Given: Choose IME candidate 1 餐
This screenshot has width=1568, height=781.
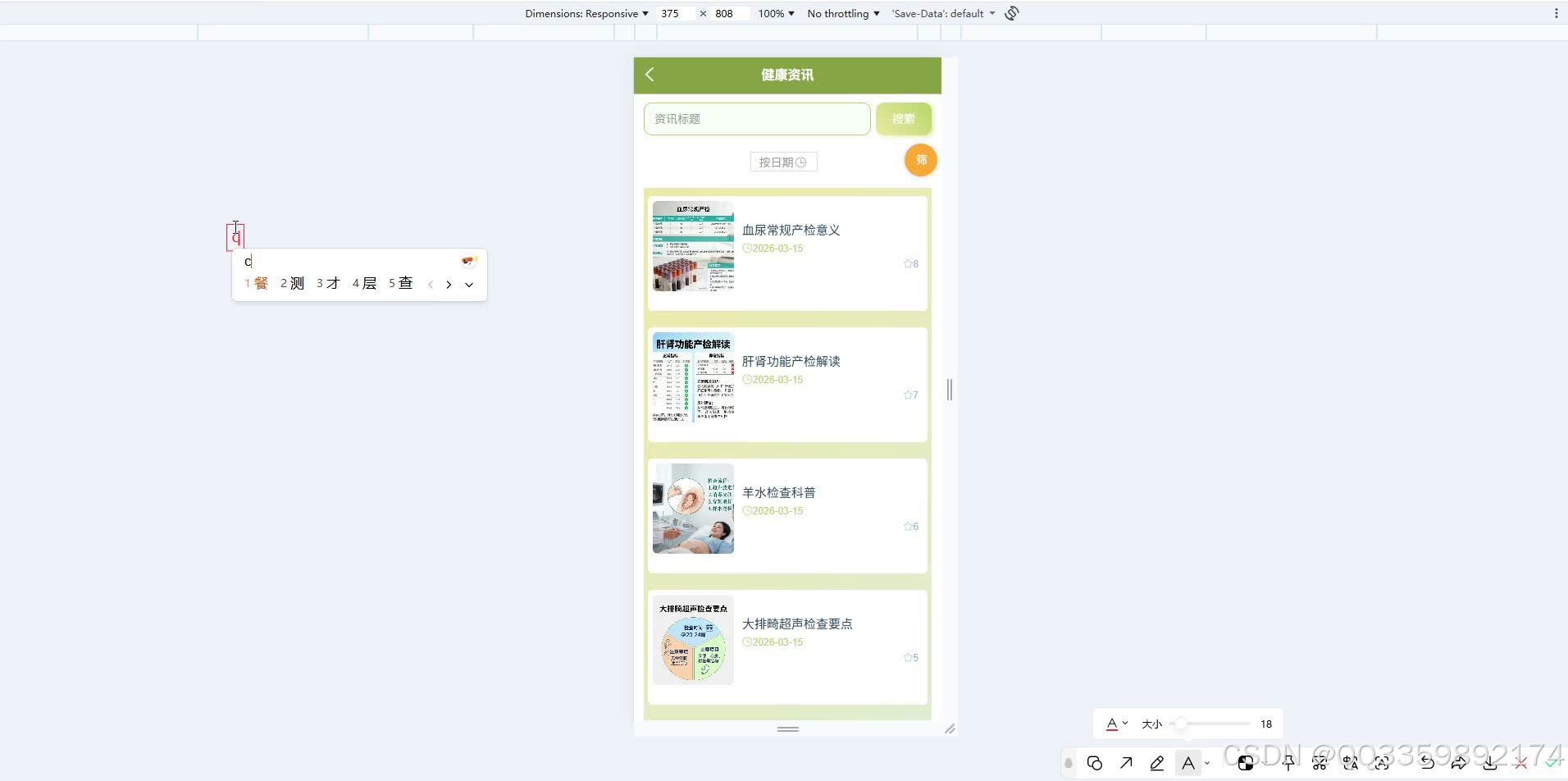Looking at the screenshot, I should tap(257, 283).
